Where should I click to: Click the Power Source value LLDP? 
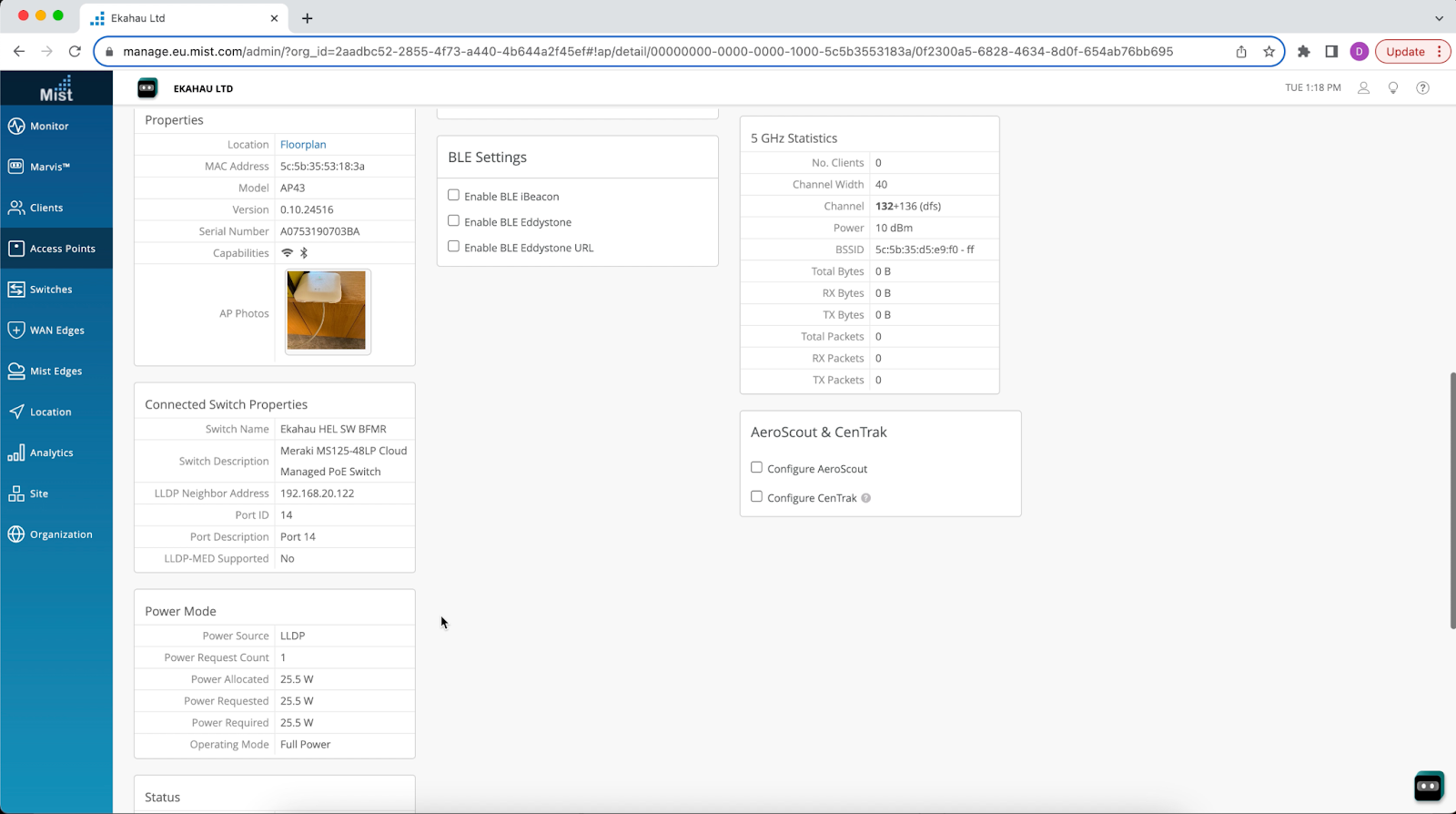point(293,636)
